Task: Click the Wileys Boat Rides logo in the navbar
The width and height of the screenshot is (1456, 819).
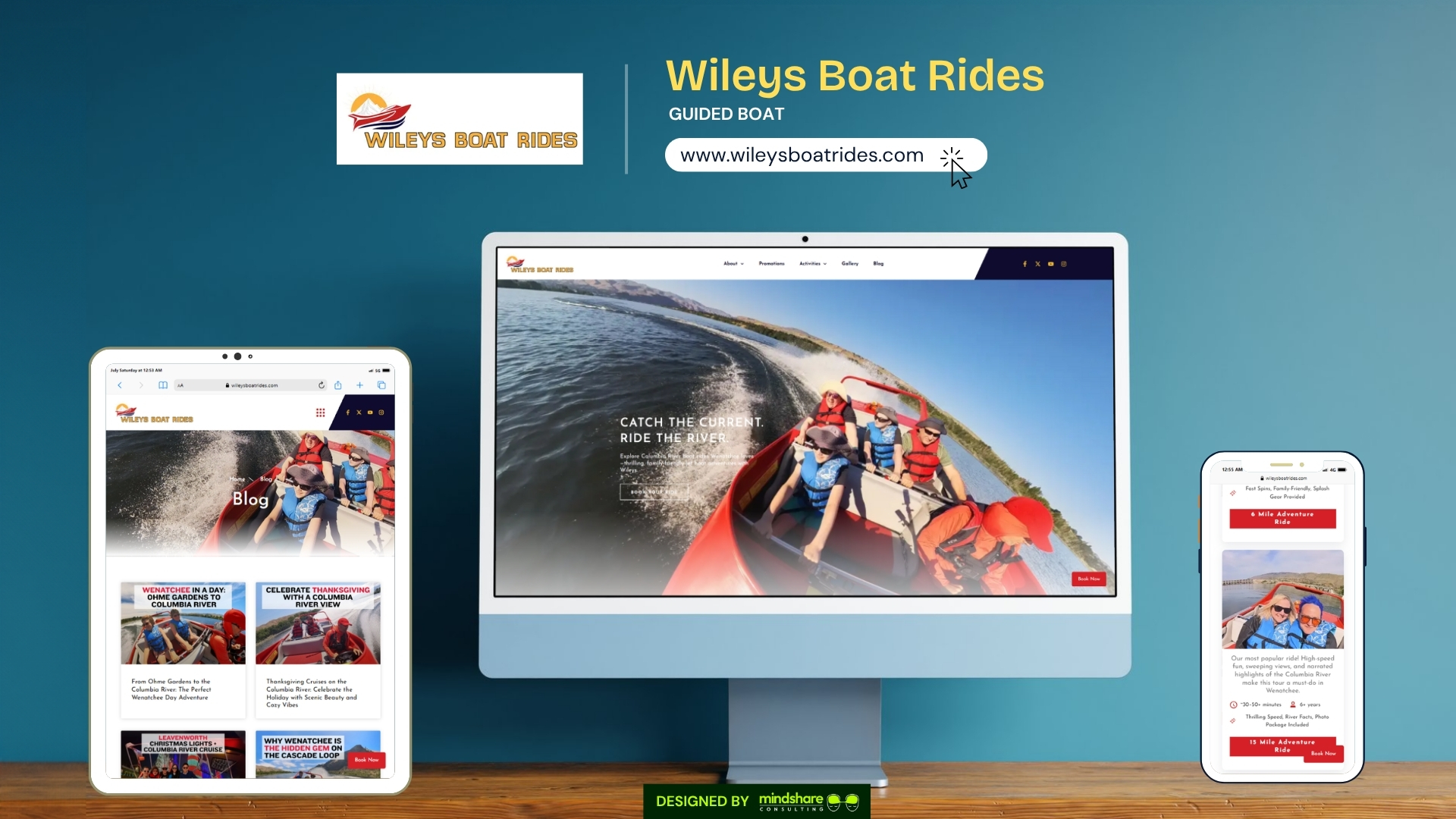Action: (541, 265)
